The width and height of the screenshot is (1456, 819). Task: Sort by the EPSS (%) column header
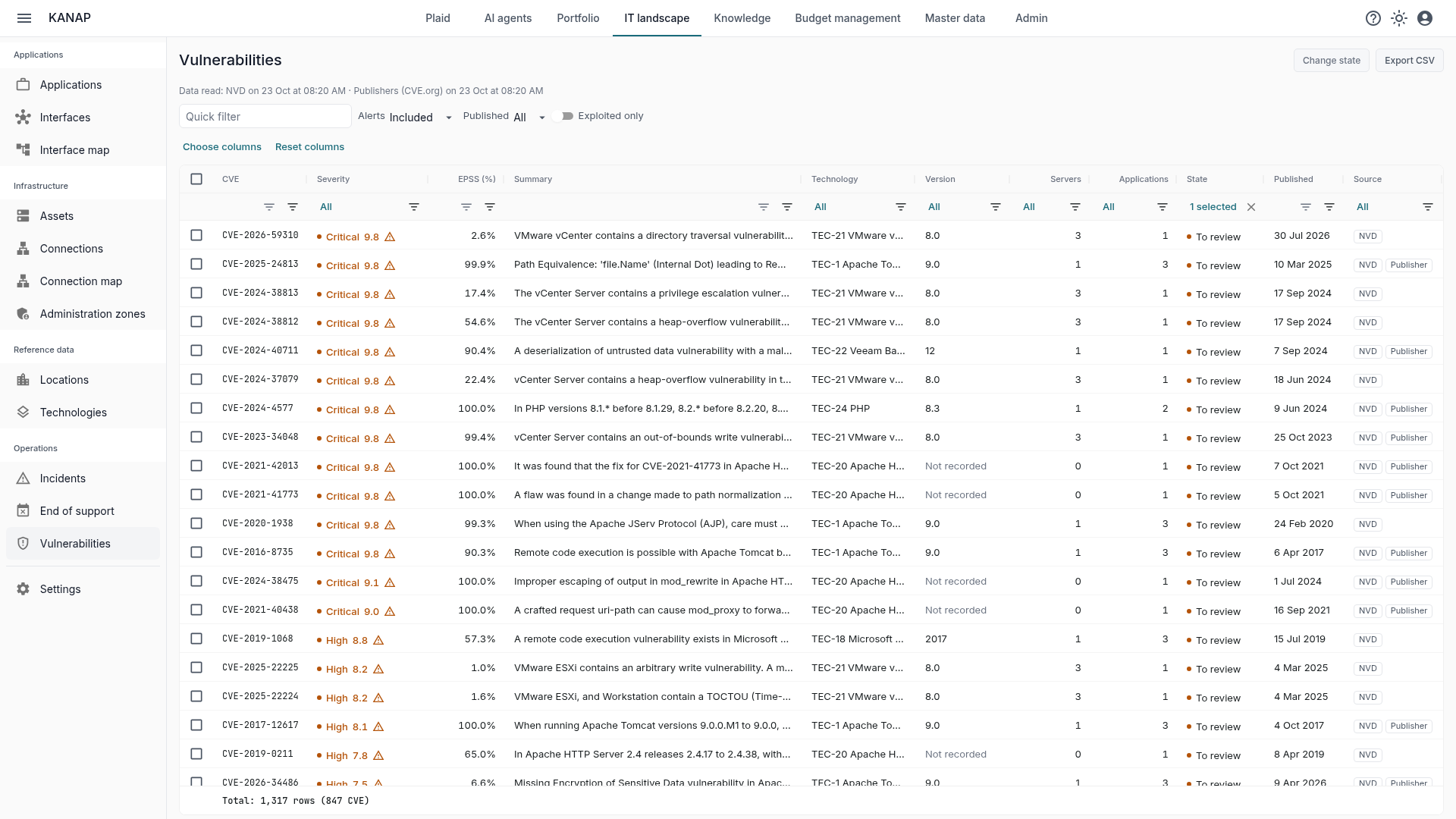coord(476,179)
